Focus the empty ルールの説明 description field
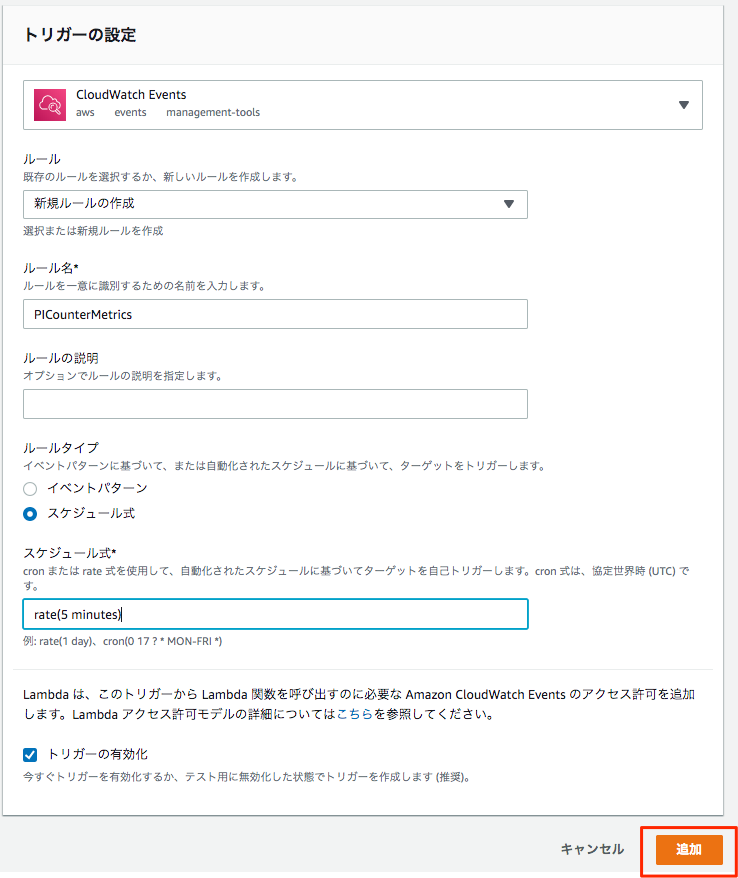 [275, 404]
